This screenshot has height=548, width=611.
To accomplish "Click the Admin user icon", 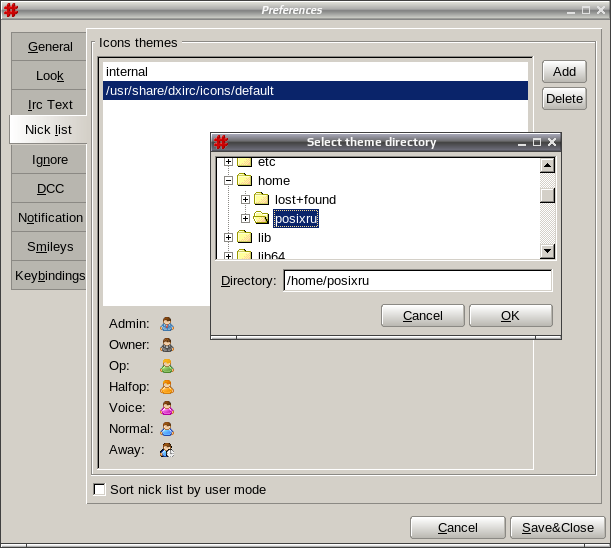I will click(x=167, y=324).
